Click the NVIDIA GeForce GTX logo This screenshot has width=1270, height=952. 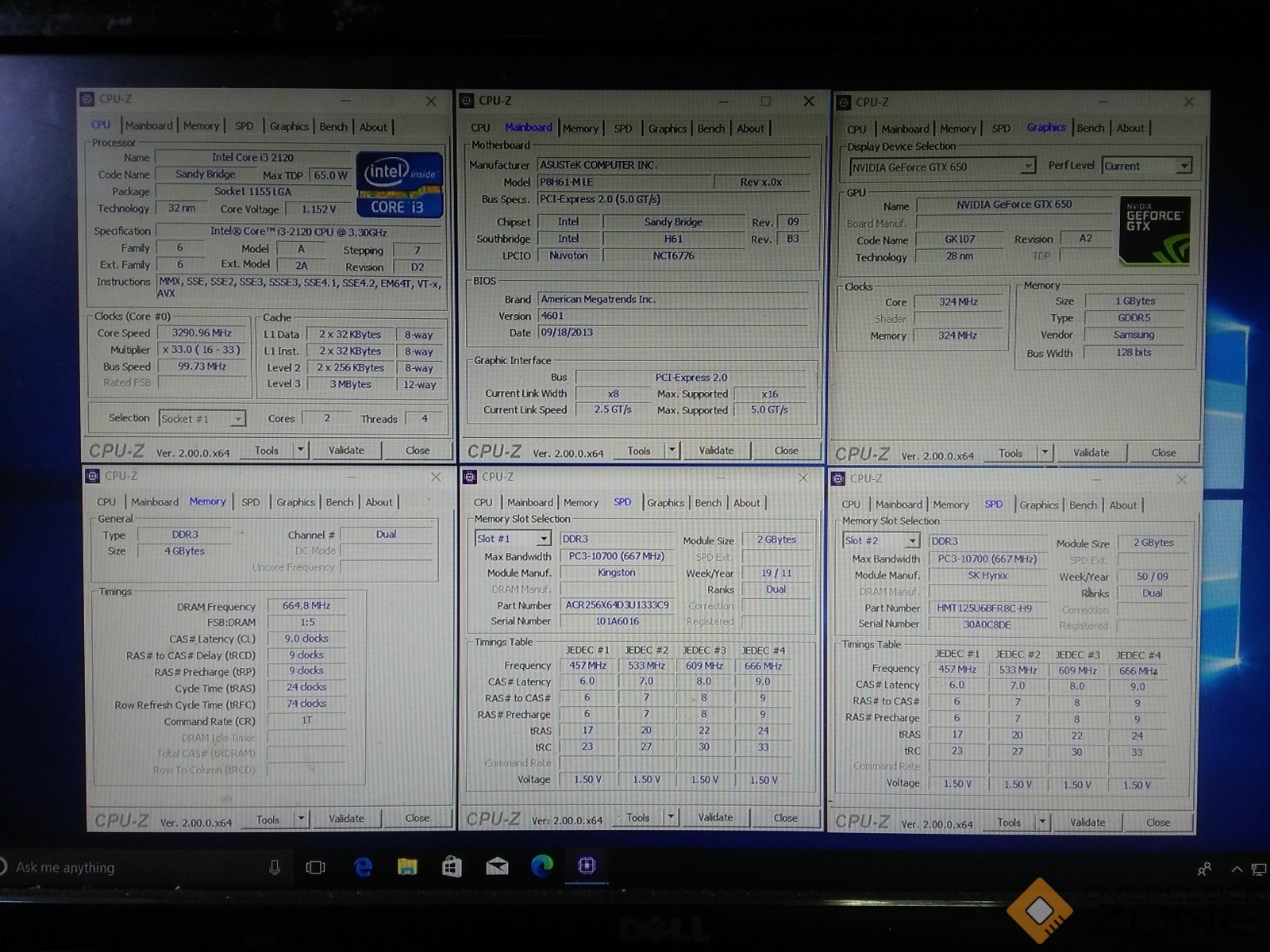point(1154,231)
